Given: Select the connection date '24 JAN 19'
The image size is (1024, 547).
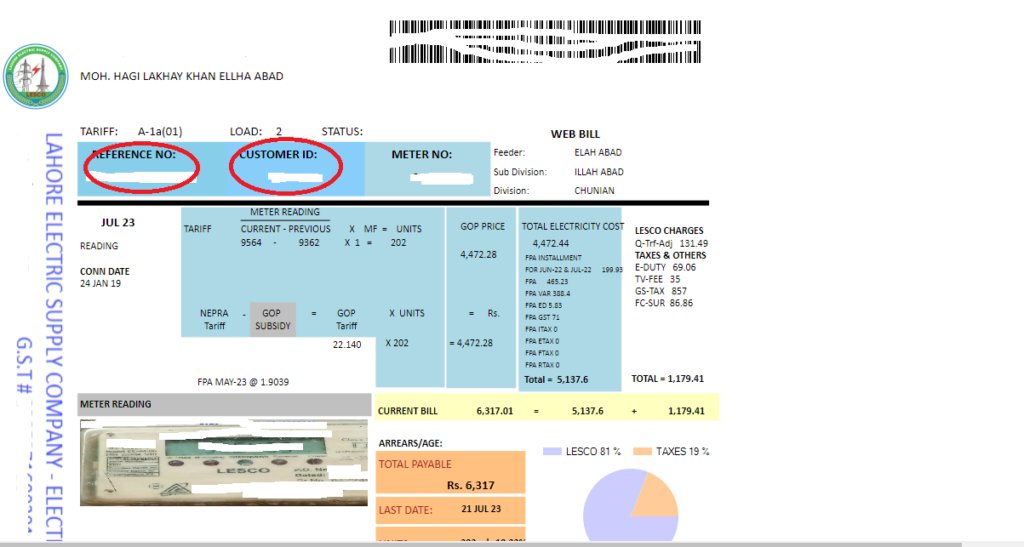Looking at the screenshot, I should pos(100,283).
